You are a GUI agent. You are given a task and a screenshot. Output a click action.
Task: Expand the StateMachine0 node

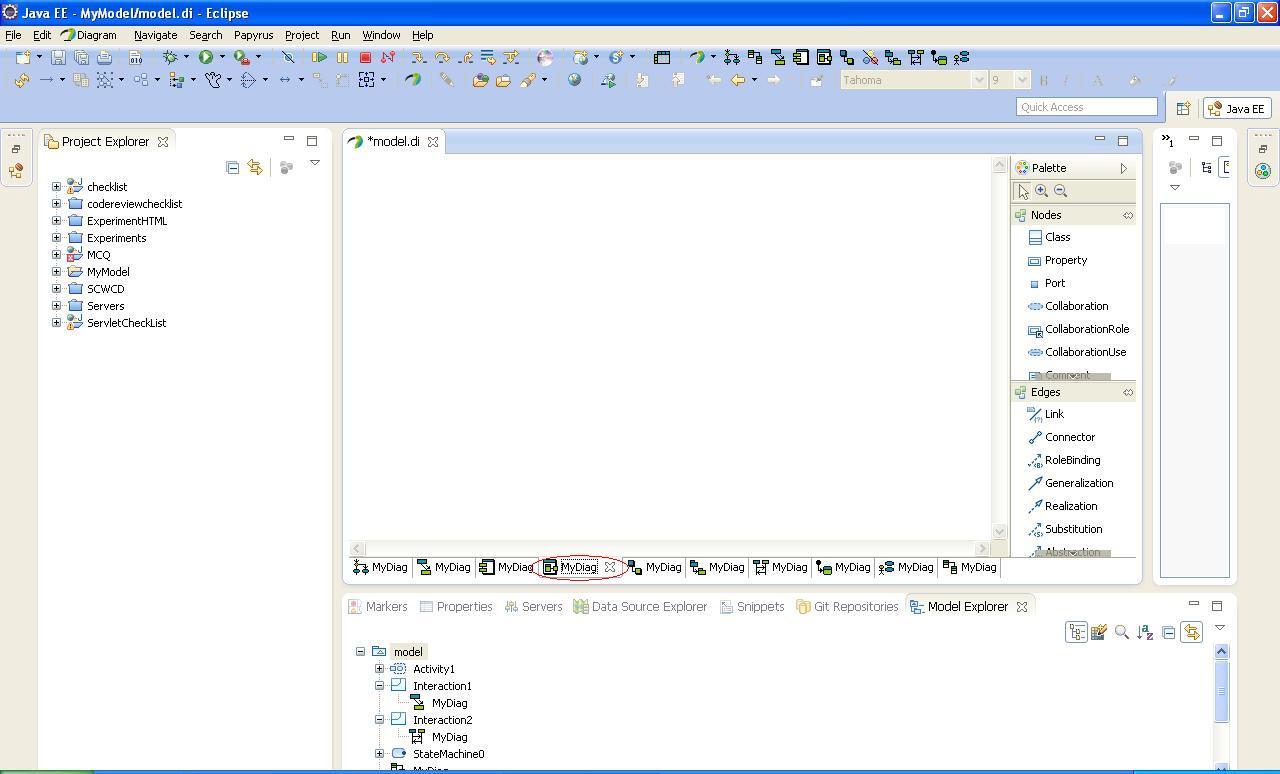click(x=380, y=753)
